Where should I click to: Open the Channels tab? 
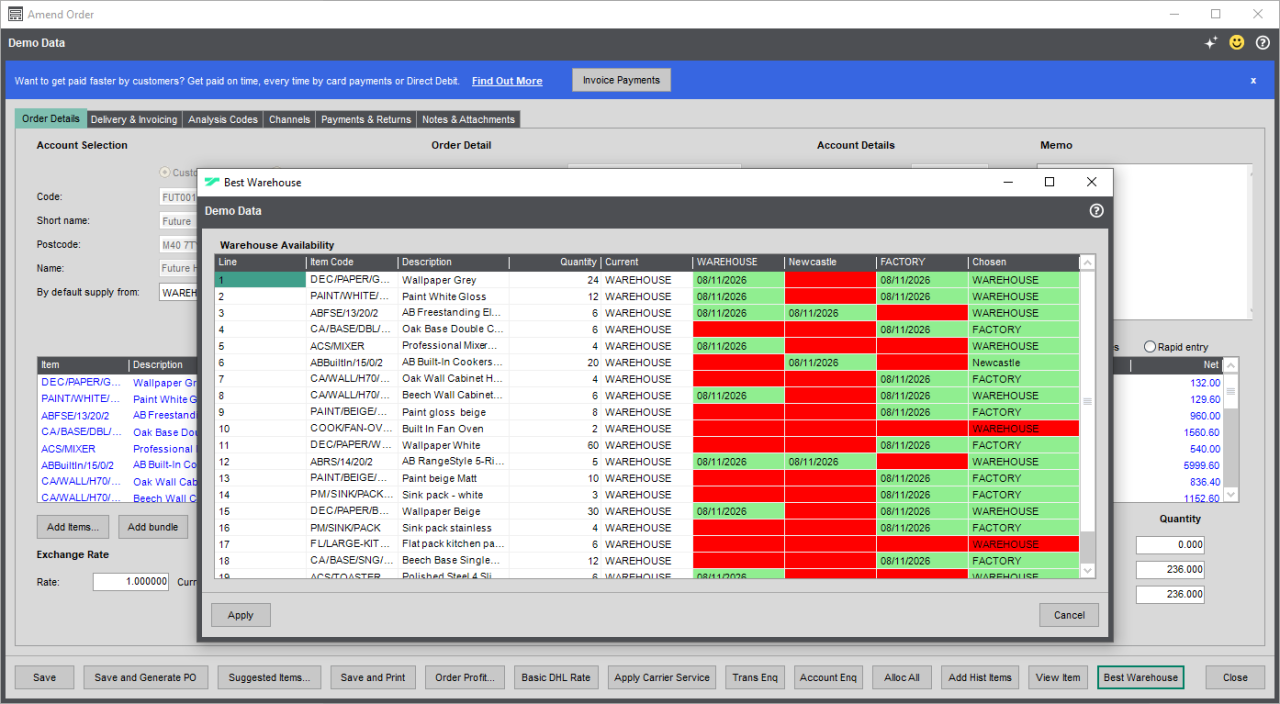289,119
